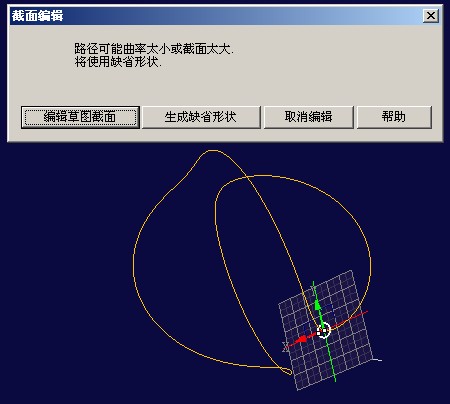Choose 生成缺省形状 button
450x404 pixels.
(201, 117)
